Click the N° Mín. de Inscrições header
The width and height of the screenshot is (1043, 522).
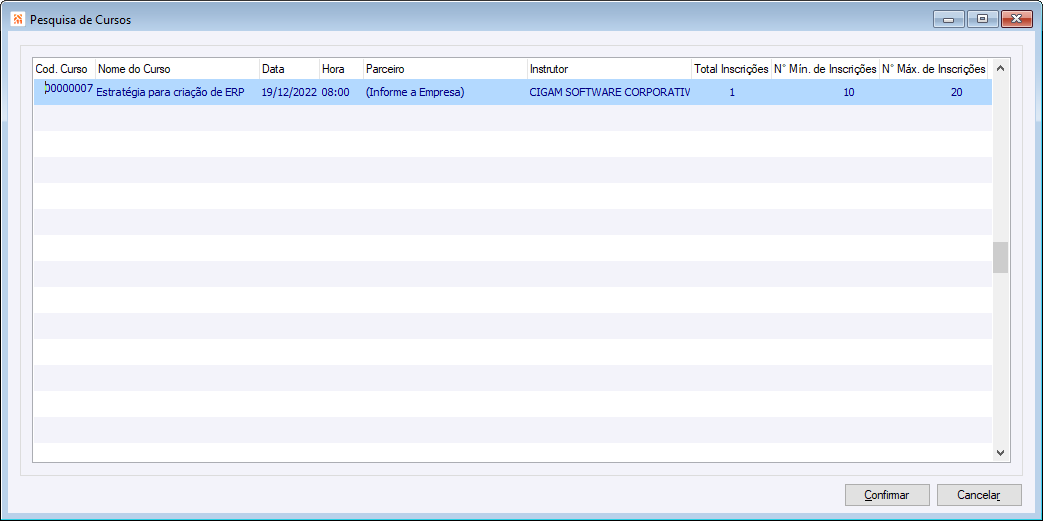coord(825,68)
